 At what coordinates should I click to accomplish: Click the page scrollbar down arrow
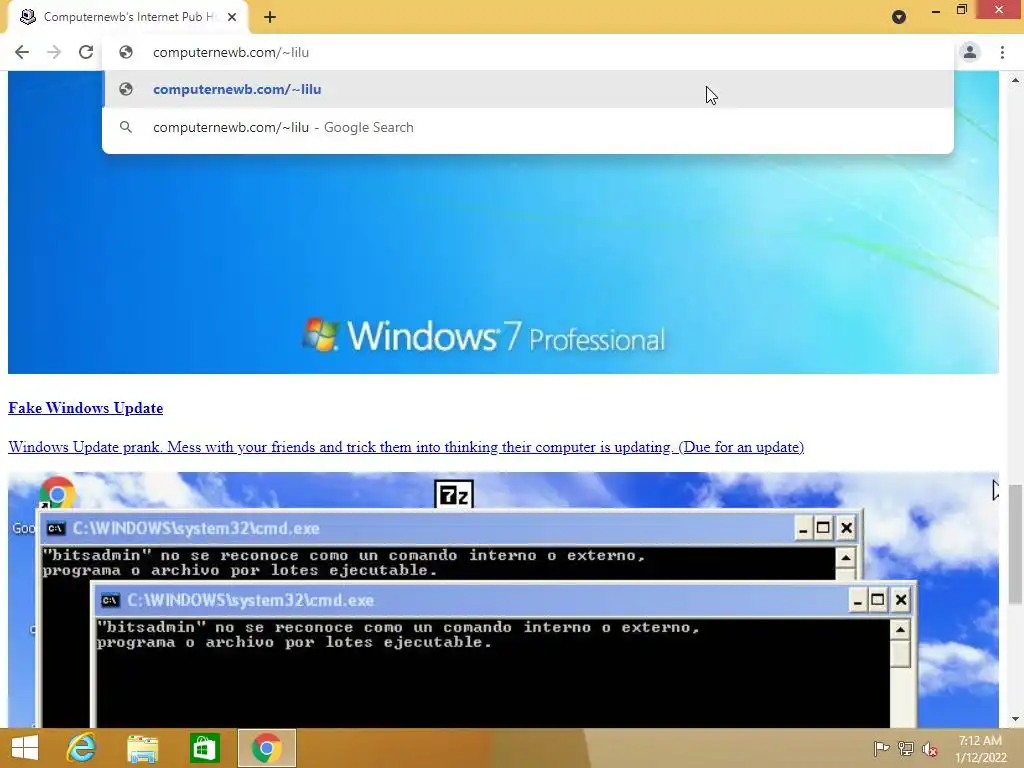tap(1015, 720)
